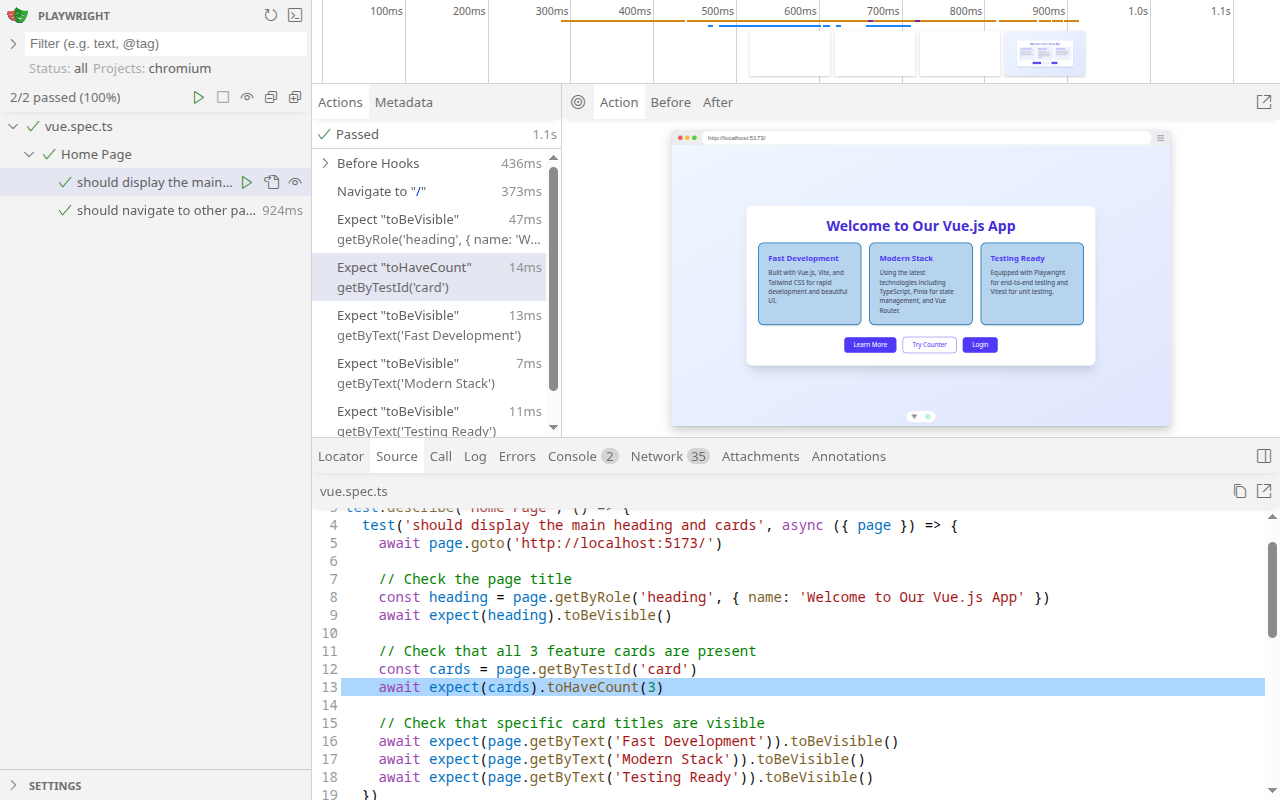Toggle the output terminal icon
Image resolution: width=1280 pixels, height=800 pixels.
(295, 15)
